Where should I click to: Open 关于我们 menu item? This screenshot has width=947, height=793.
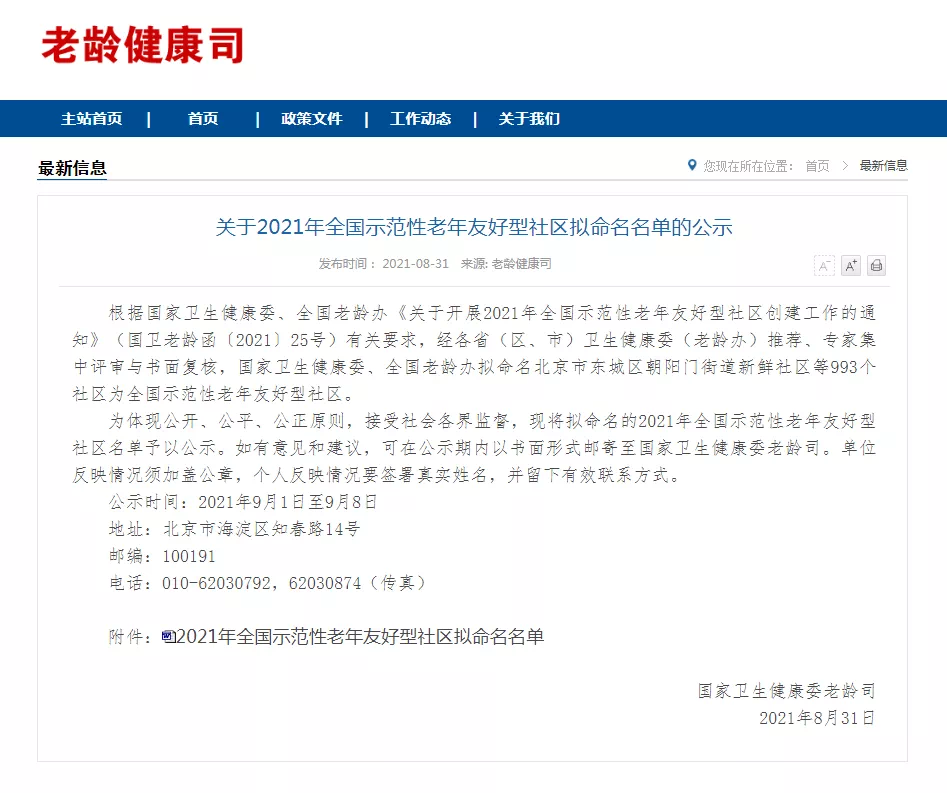pyautogui.click(x=529, y=118)
